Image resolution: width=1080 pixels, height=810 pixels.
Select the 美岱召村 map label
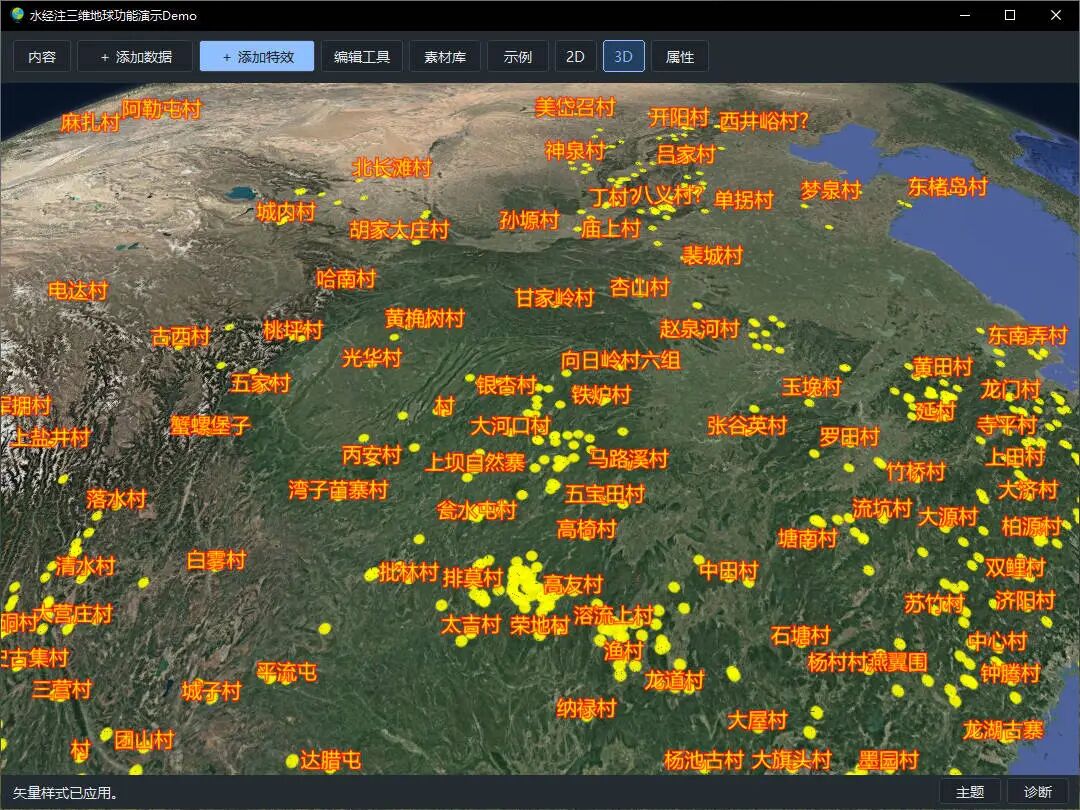coord(574,107)
